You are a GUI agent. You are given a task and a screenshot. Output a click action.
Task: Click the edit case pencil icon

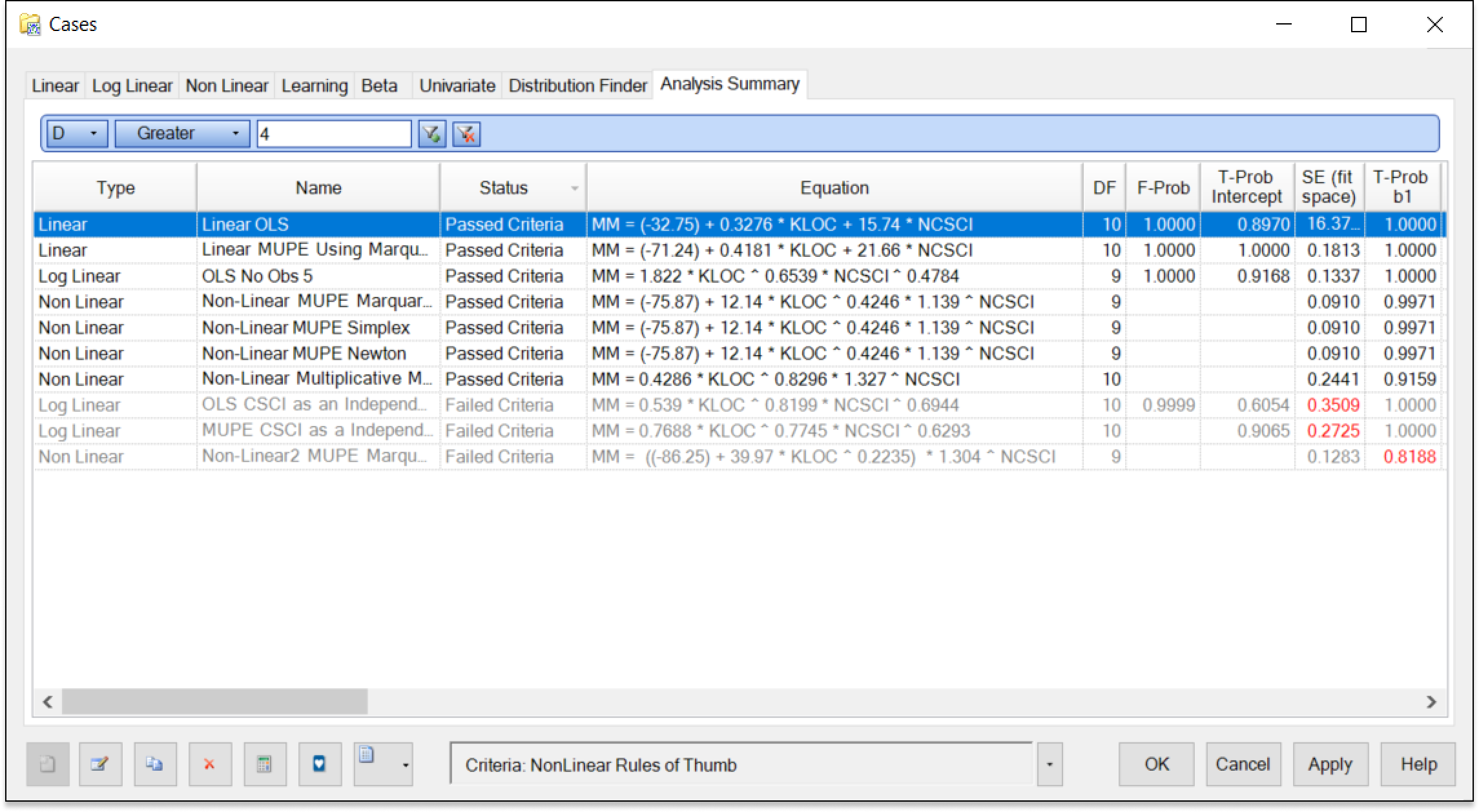click(100, 764)
